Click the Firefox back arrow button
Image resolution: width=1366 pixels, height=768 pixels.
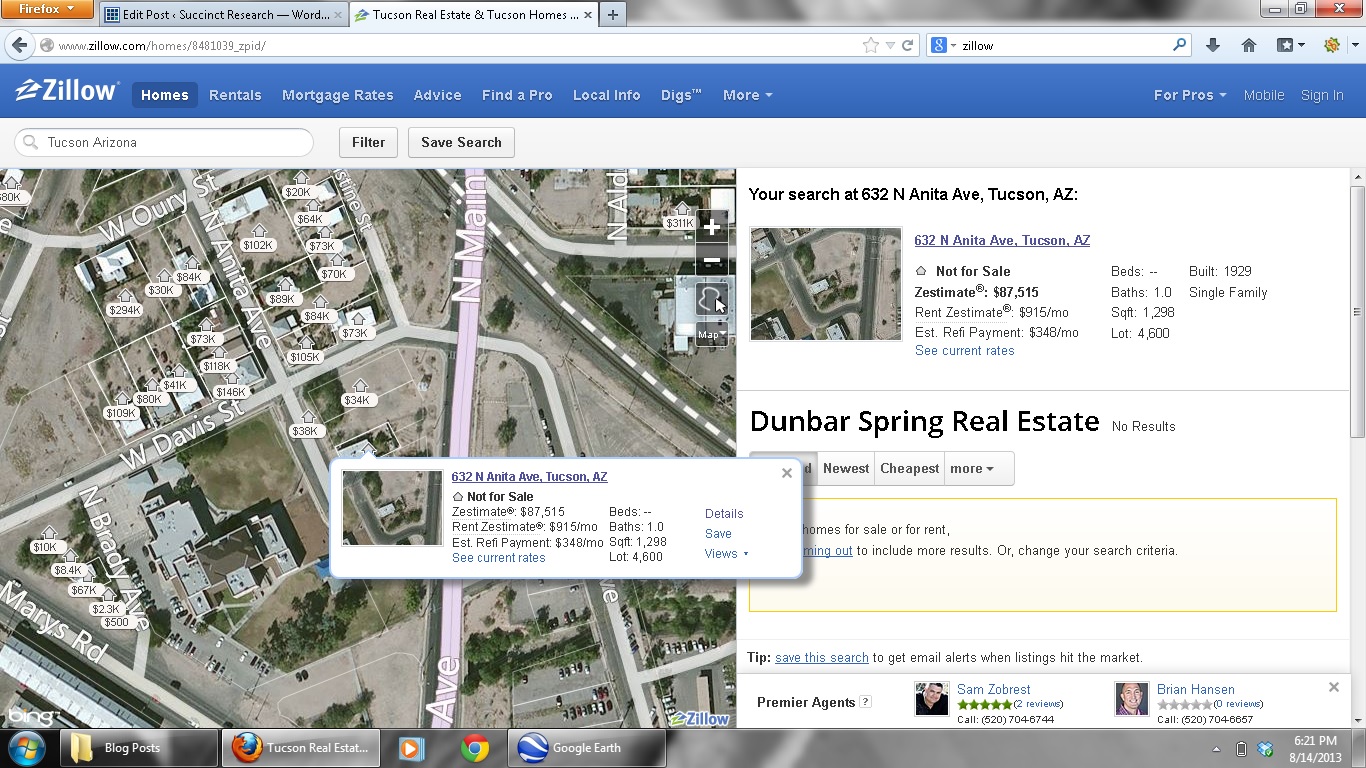[19, 45]
